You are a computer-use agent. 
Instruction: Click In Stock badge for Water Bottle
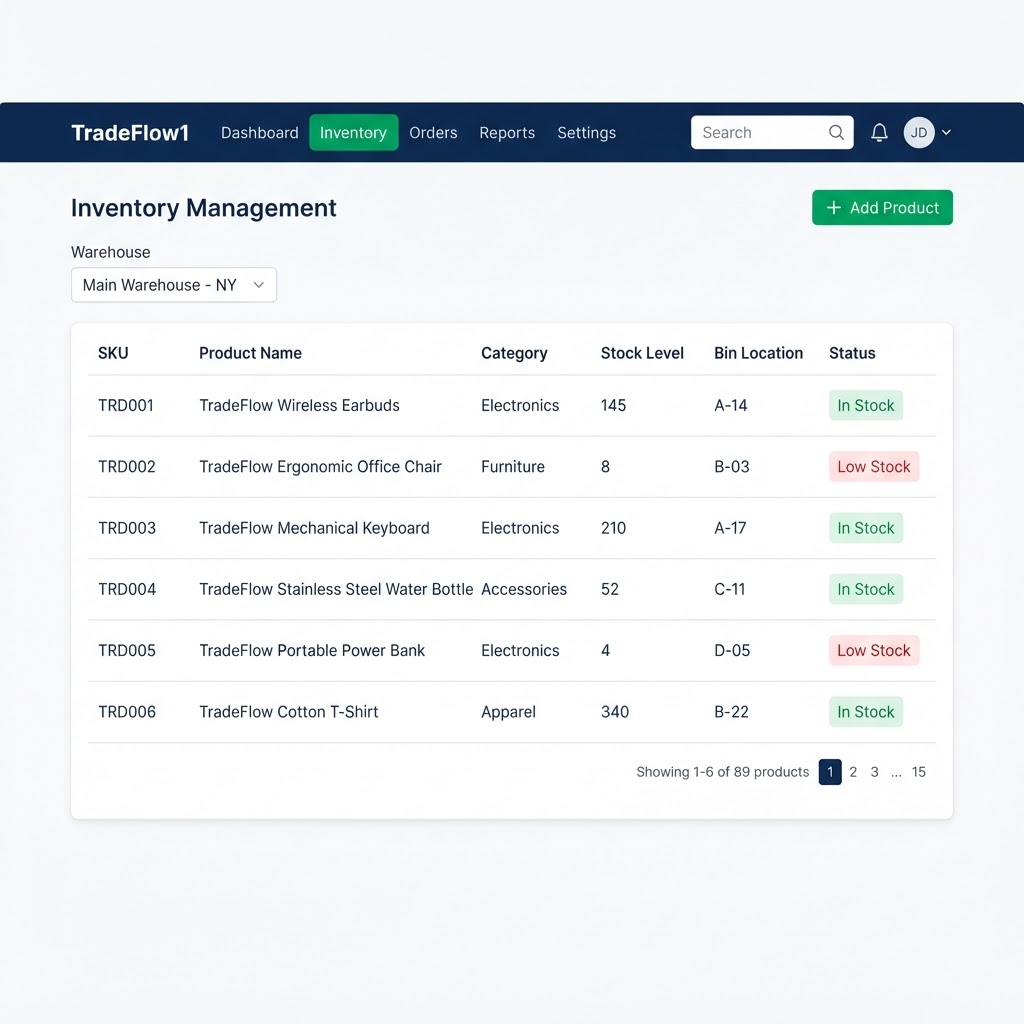866,590
